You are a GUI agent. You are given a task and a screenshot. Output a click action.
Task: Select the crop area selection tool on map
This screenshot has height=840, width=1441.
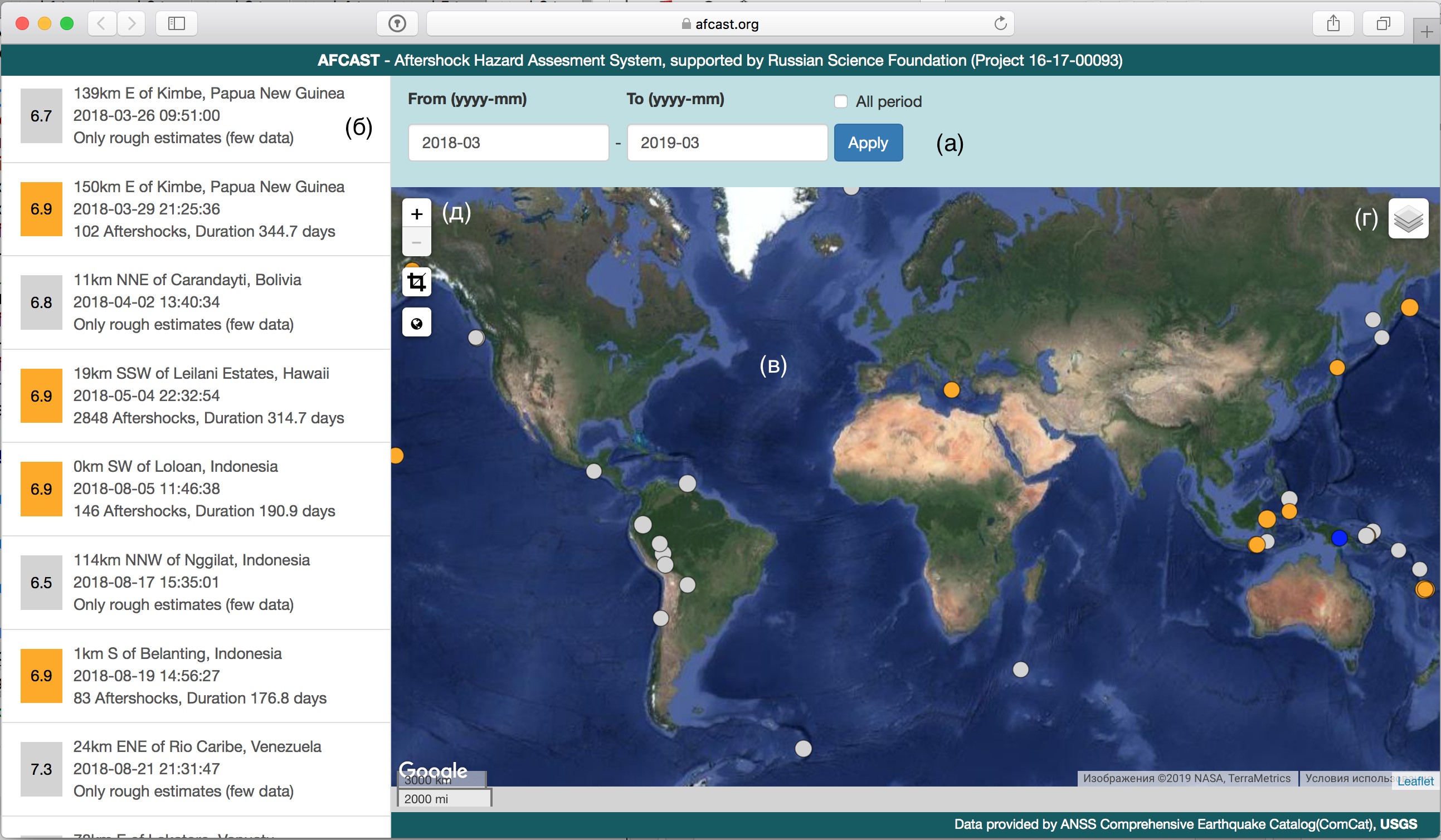tap(416, 282)
